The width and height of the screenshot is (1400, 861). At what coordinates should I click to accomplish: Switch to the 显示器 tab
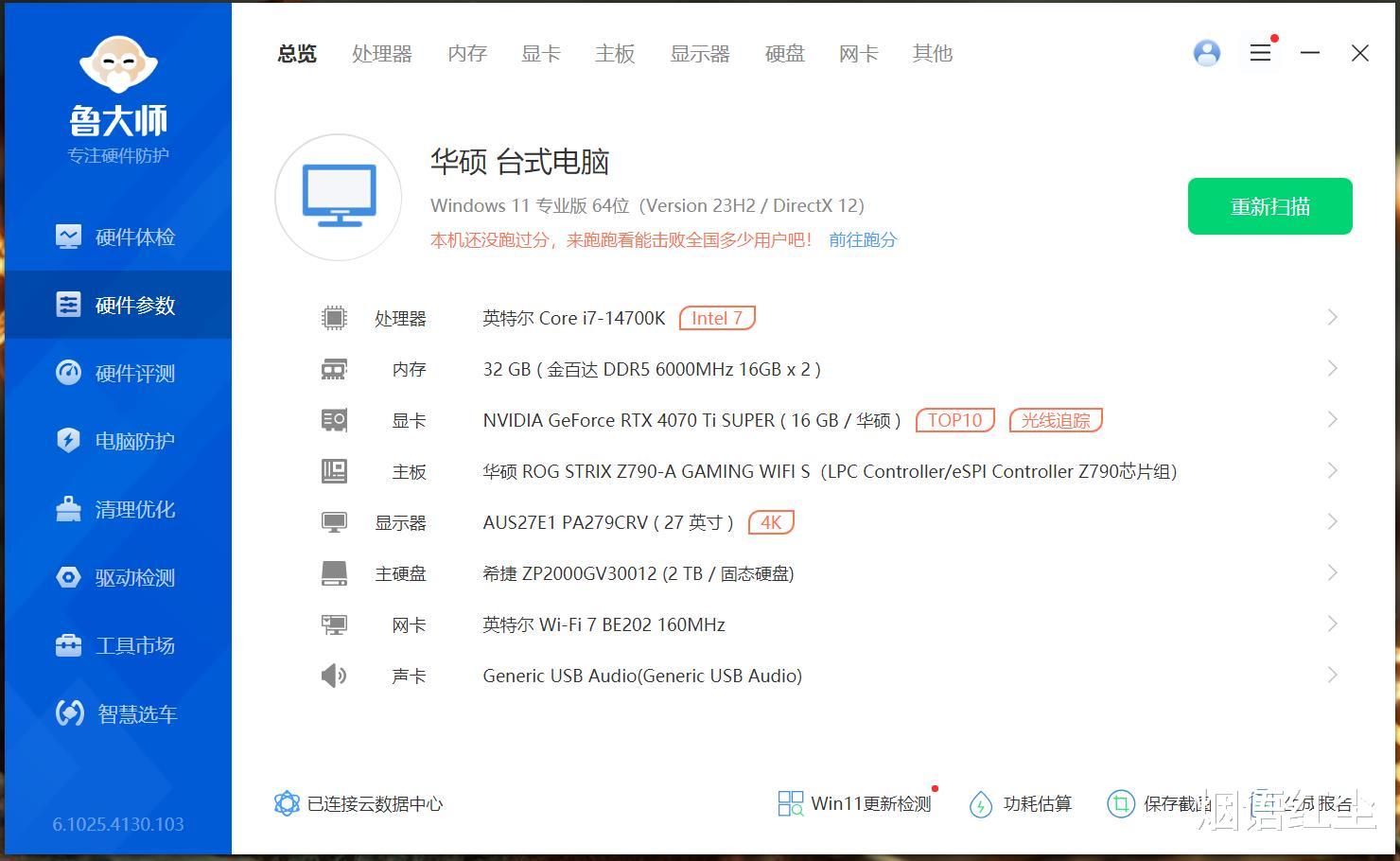[700, 54]
